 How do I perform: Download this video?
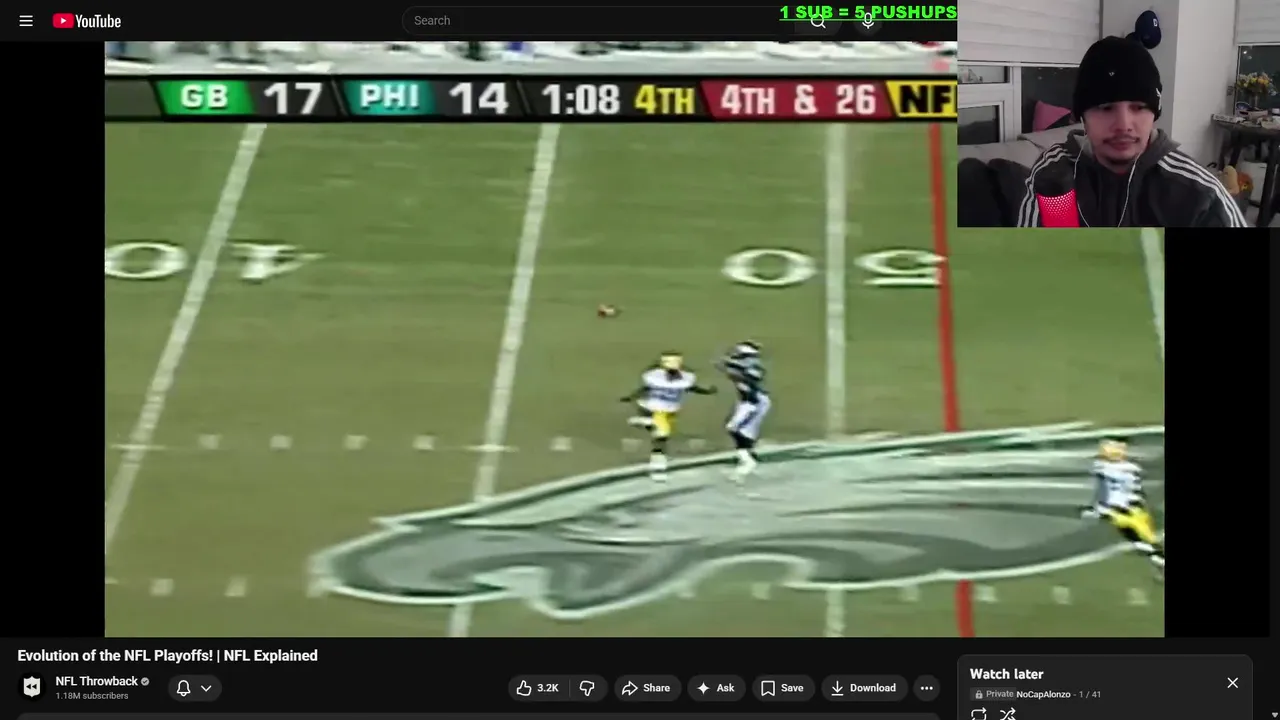(863, 688)
